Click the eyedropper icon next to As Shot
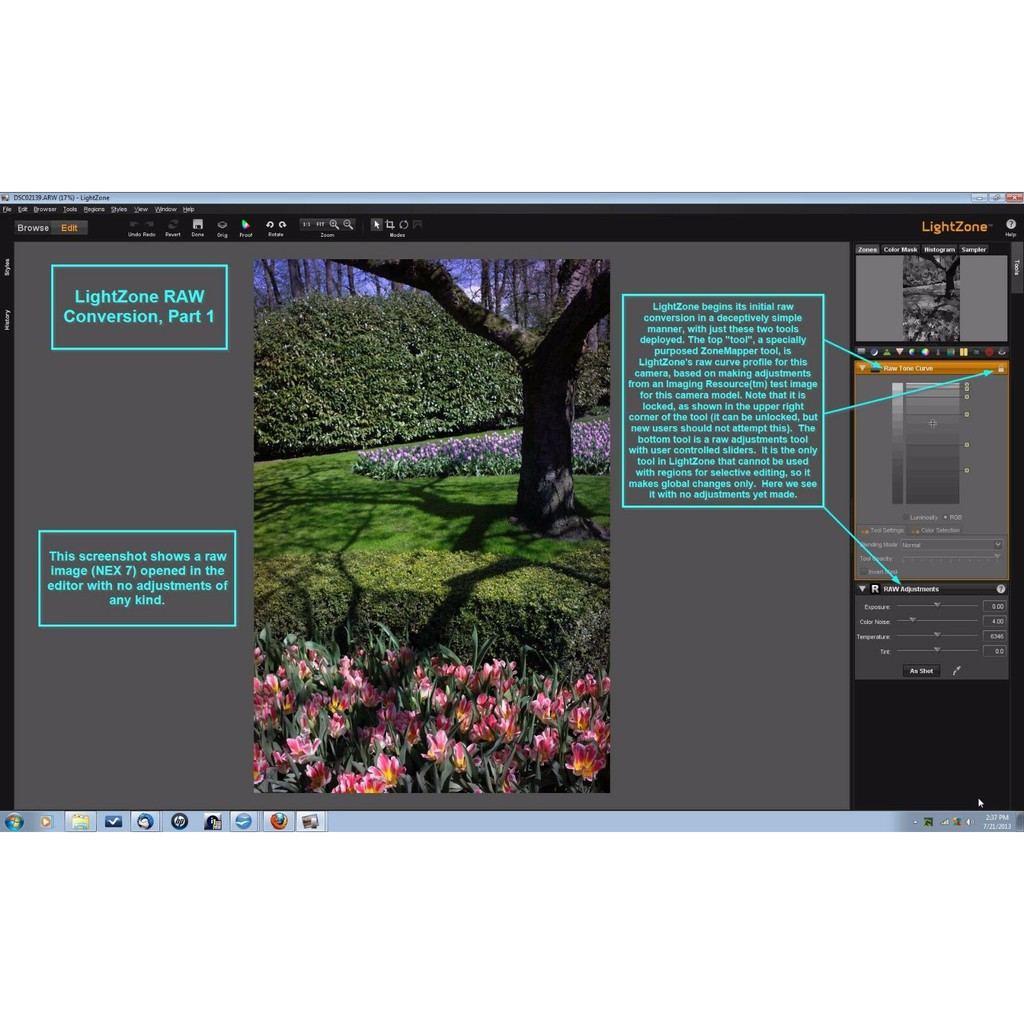Screen dimensions: 1024x1024 point(957,670)
